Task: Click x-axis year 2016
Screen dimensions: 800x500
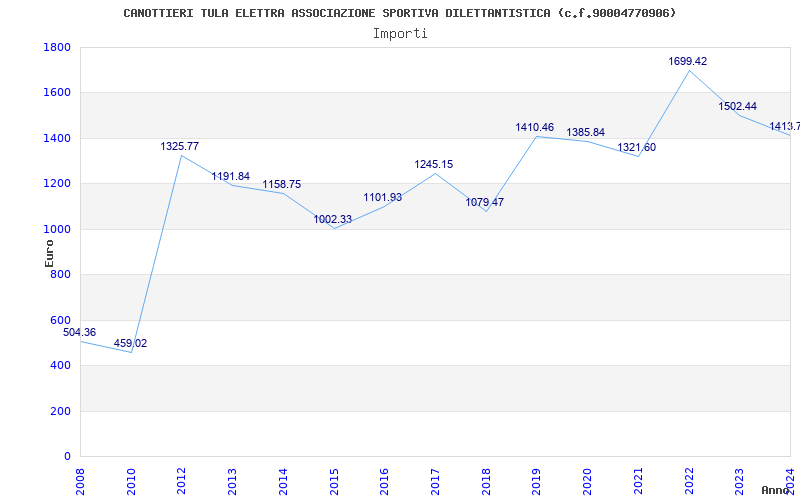Action: (385, 481)
